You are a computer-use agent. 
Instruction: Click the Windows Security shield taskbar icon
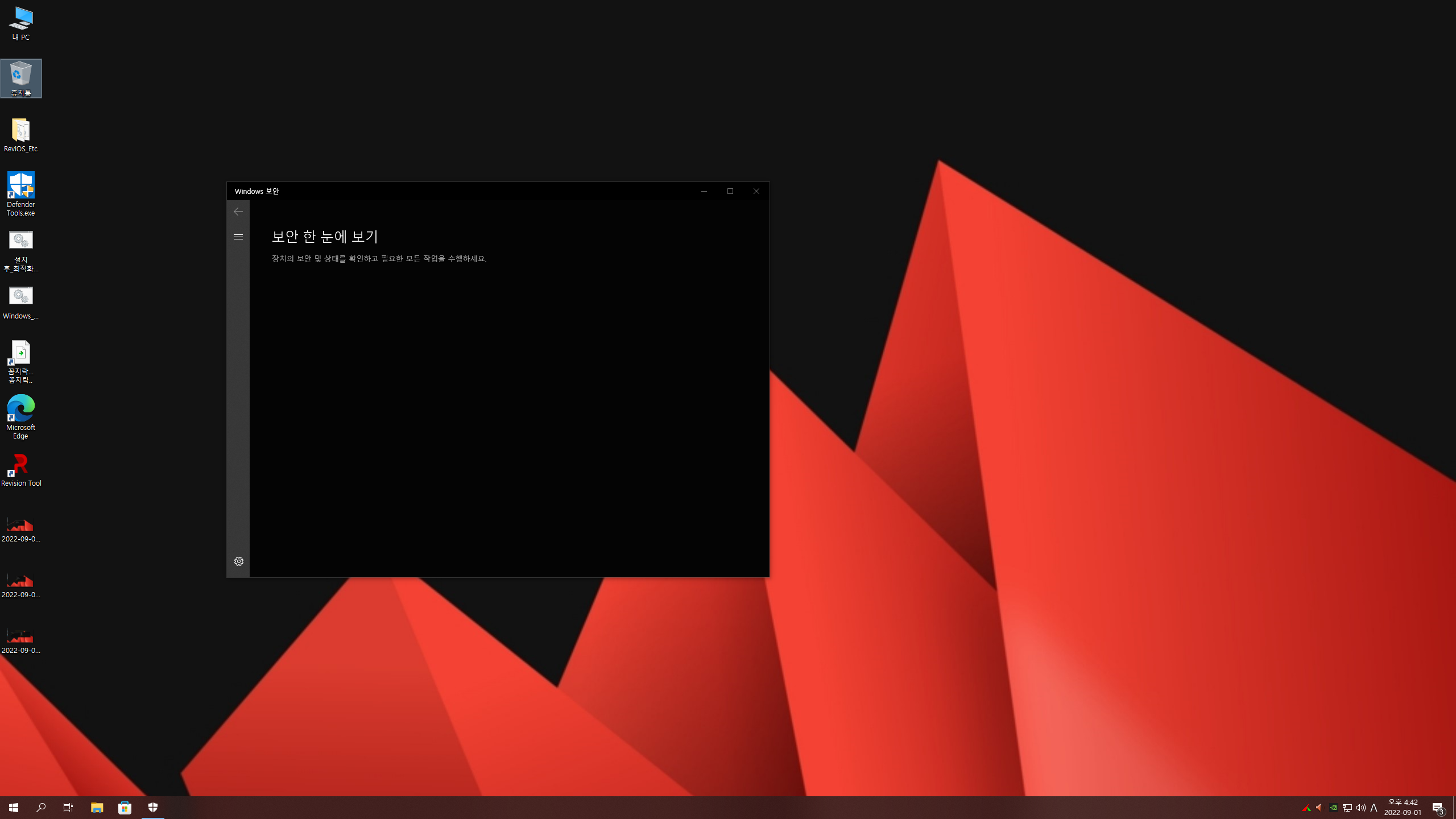pyautogui.click(x=153, y=808)
